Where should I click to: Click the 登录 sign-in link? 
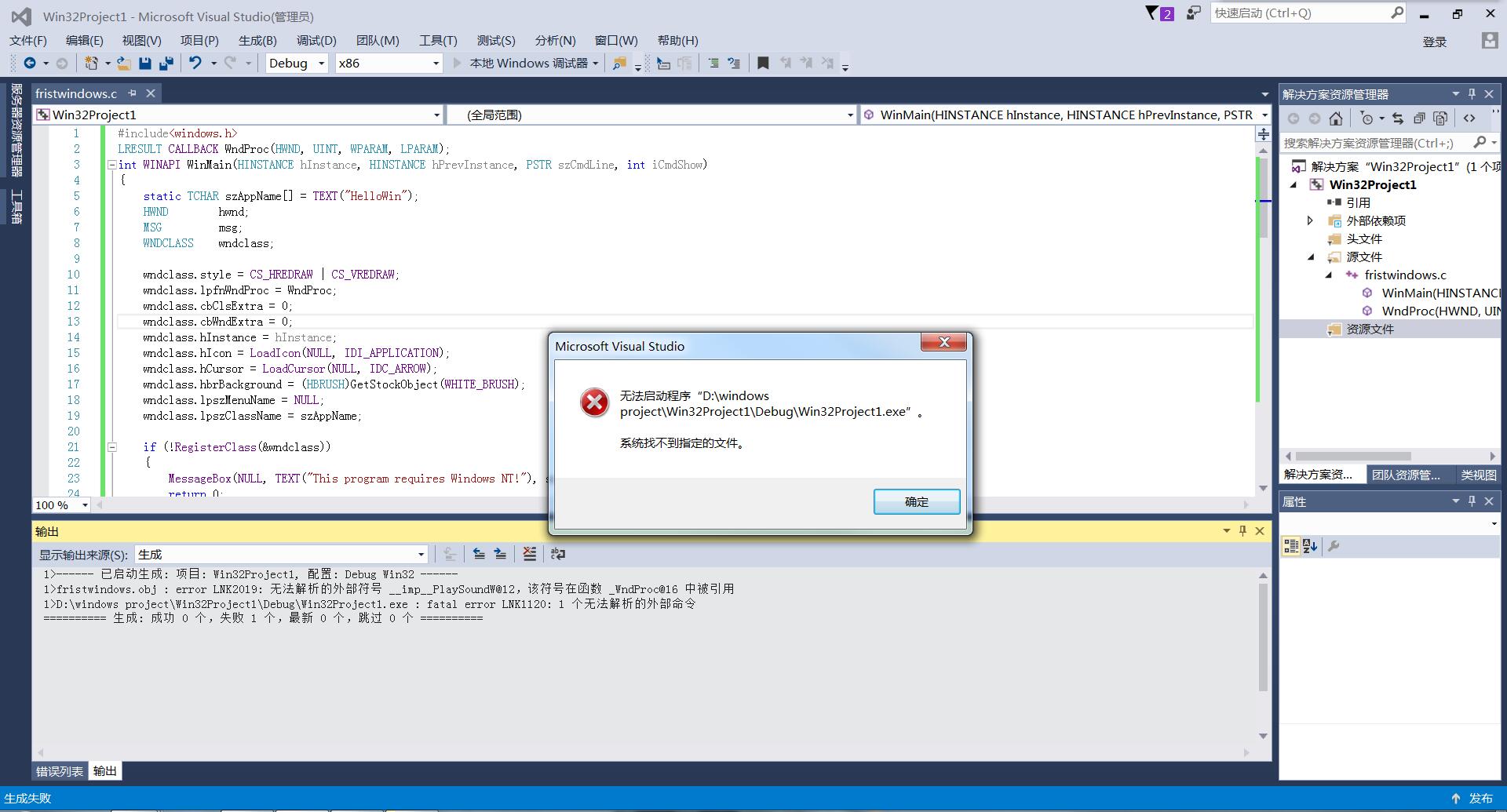[x=1435, y=42]
